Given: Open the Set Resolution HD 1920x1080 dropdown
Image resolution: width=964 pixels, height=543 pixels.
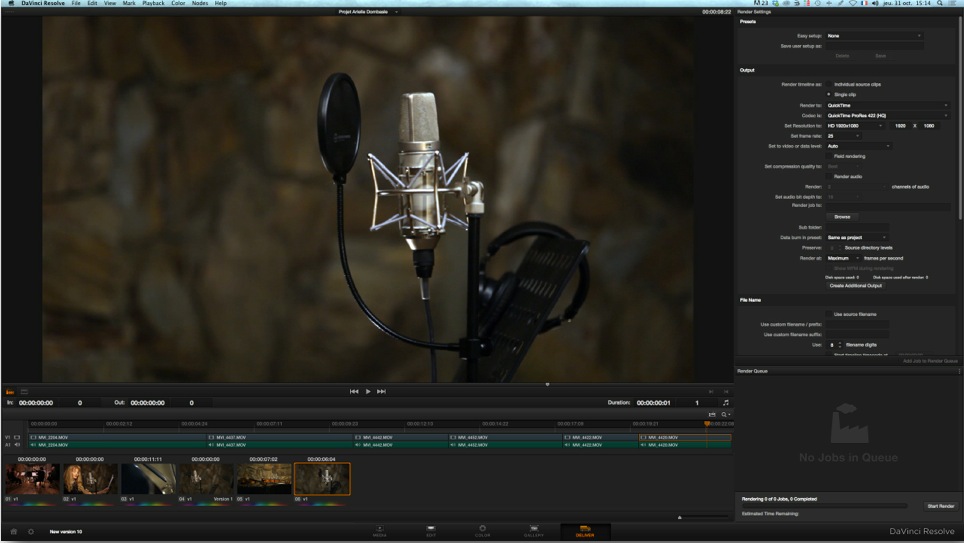Looking at the screenshot, I should coord(855,125).
